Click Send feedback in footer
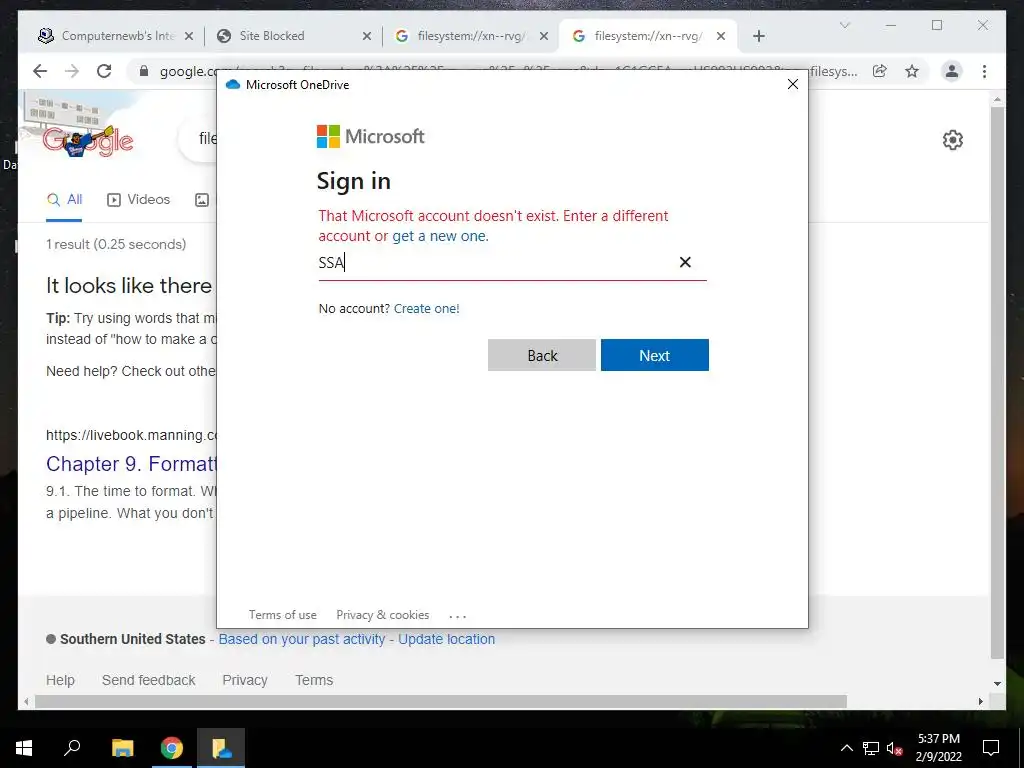 point(148,680)
